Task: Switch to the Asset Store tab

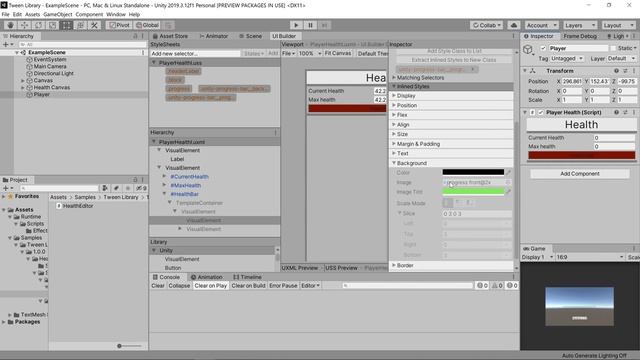Action: point(170,36)
